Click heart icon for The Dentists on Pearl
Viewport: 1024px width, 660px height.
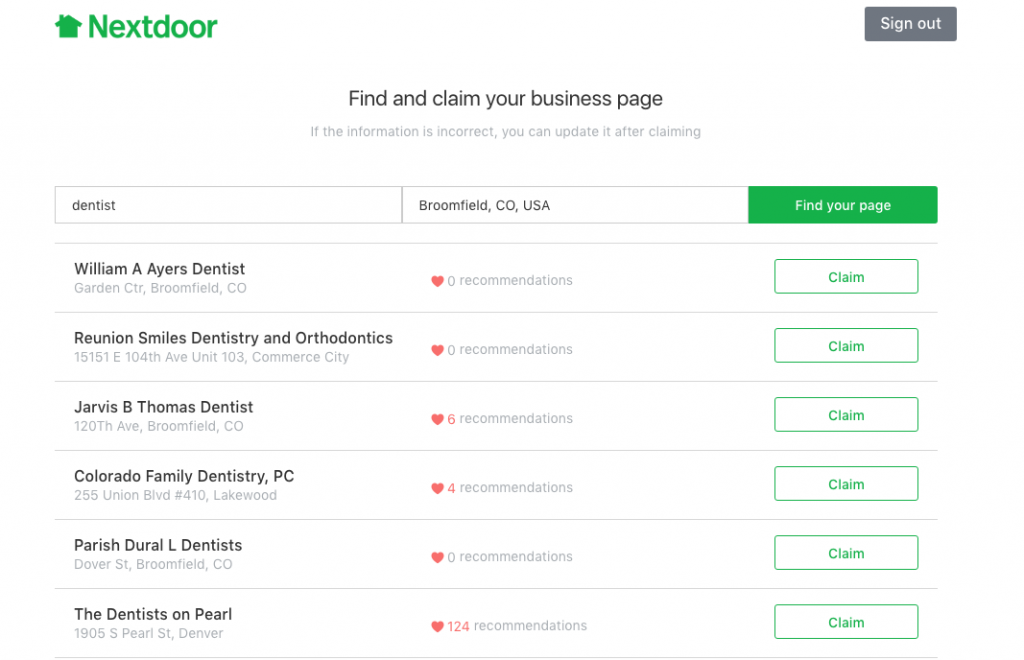[x=438, y=627]
